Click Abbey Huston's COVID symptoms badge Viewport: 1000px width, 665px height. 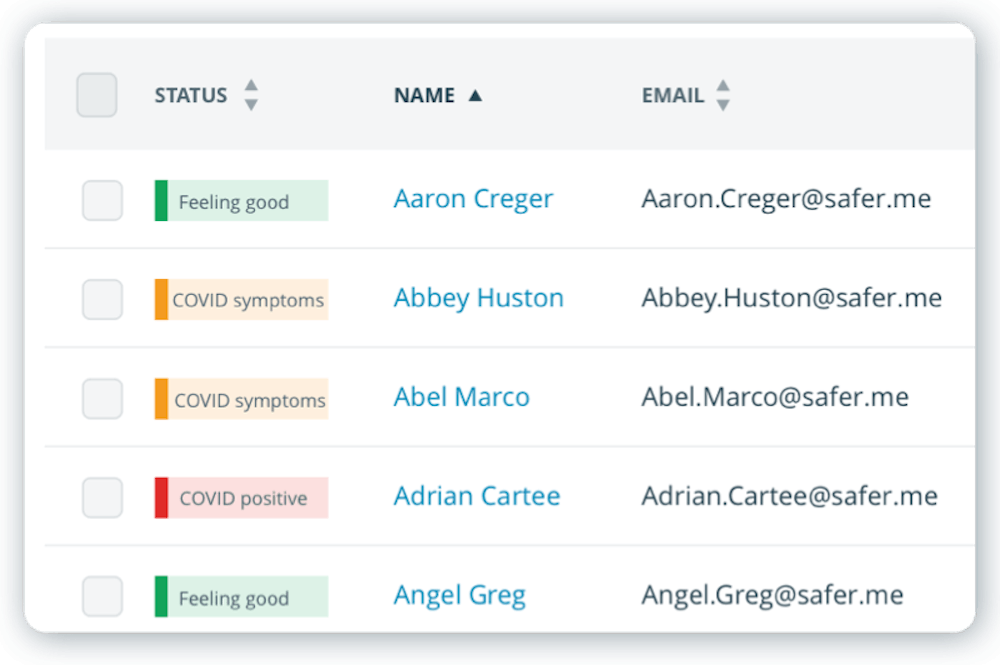point(242,300)
